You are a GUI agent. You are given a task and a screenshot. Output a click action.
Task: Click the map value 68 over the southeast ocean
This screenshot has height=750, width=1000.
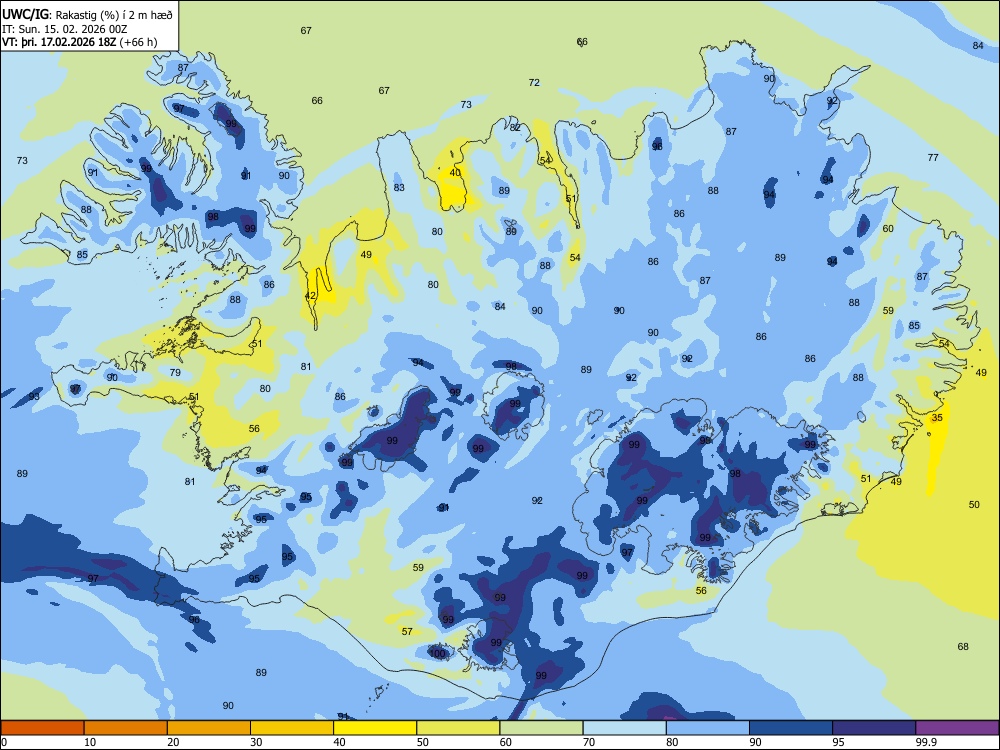pyautogui.click(x=963, y=647)
